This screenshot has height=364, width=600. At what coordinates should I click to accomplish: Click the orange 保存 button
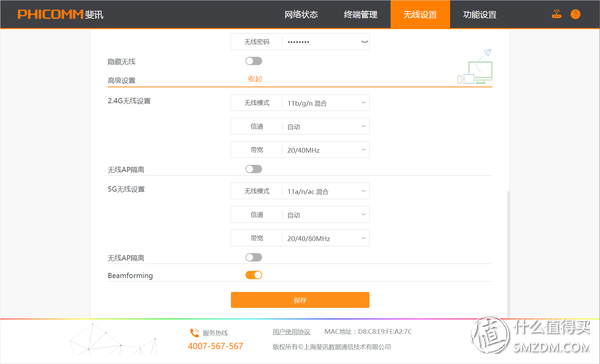click(x=300, y=300)
